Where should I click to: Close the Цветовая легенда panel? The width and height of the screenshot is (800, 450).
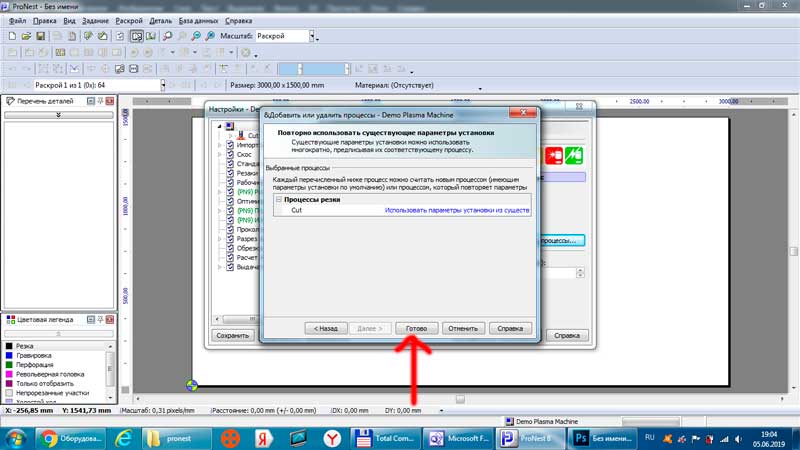[x=110, y=319]
